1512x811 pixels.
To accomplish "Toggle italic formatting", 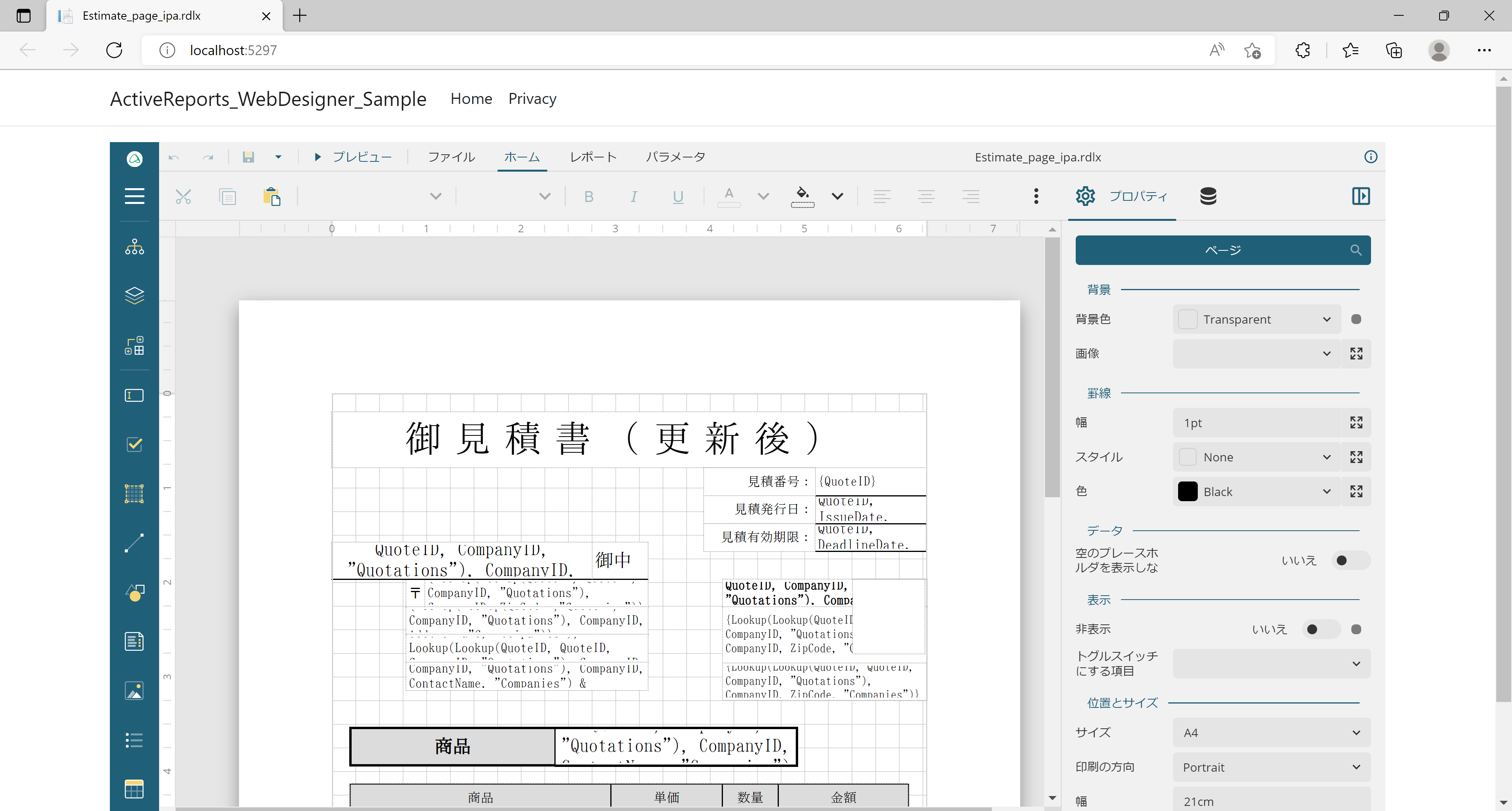I will click(634, 196).
